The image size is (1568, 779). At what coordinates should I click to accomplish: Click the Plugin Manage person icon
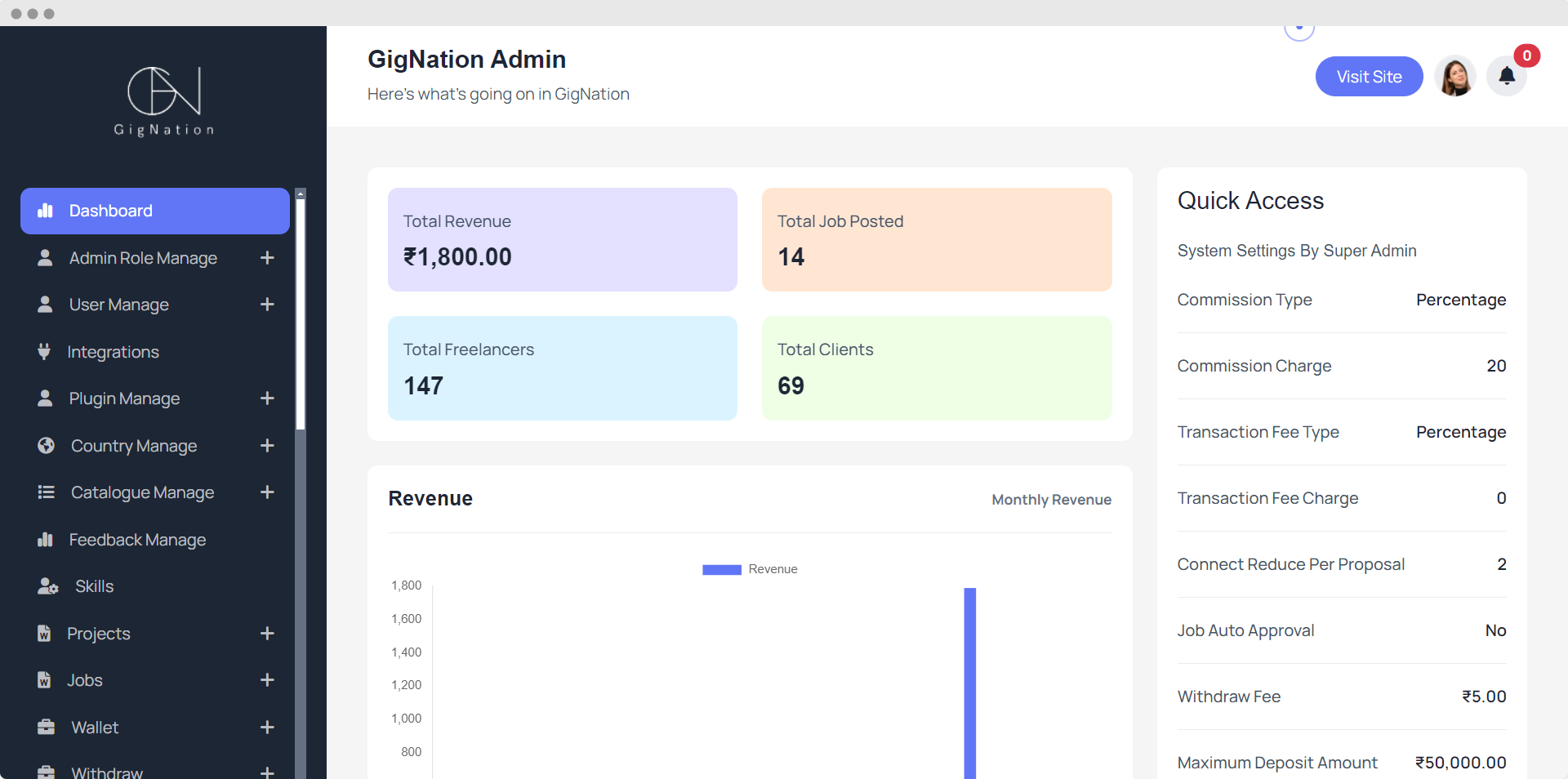[45, 398]
